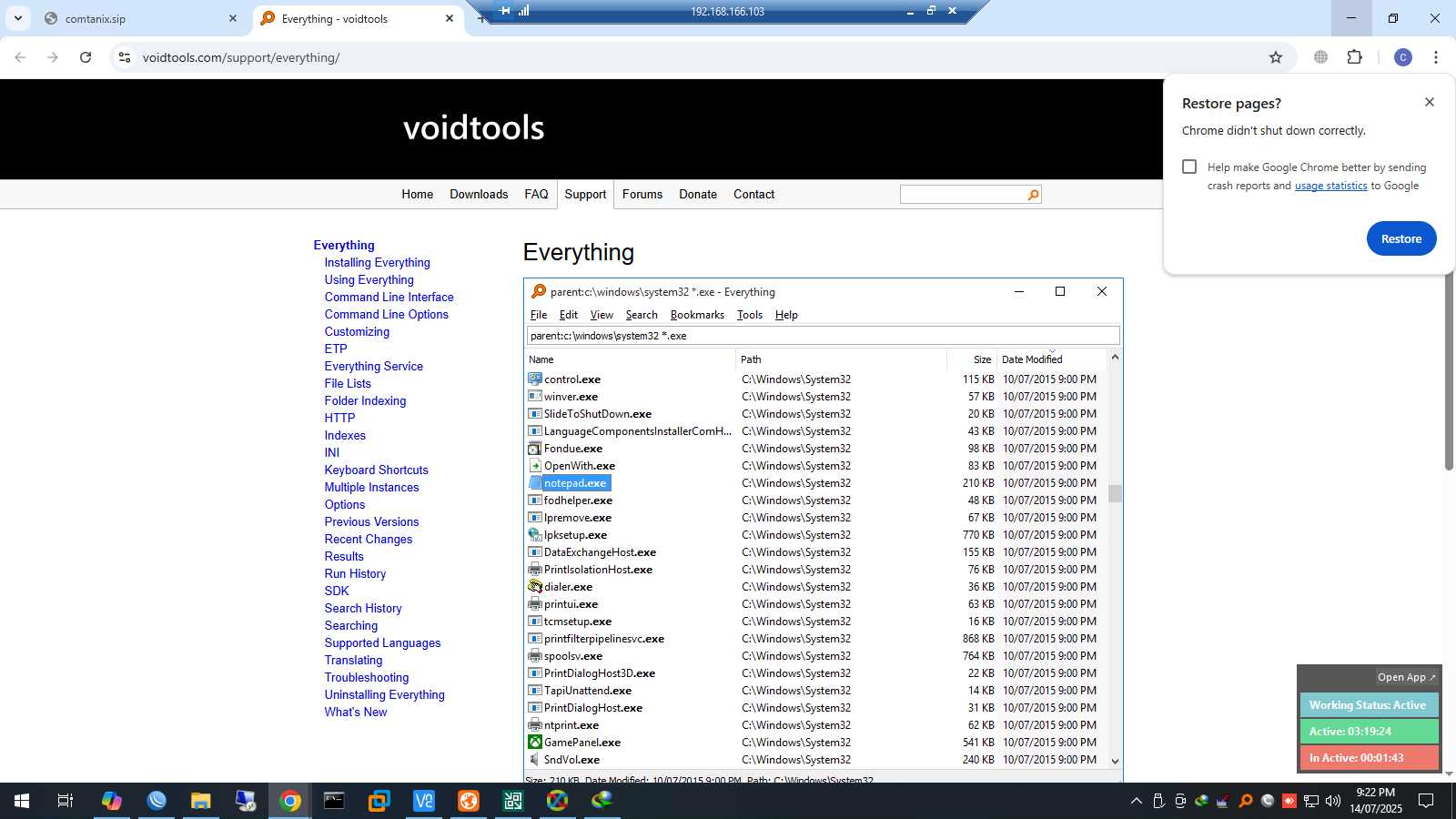This screenshot has height=819, width=1456.
Task: Open the VMware Workstation taskbar icon
Action: click(x=379, y=801)
